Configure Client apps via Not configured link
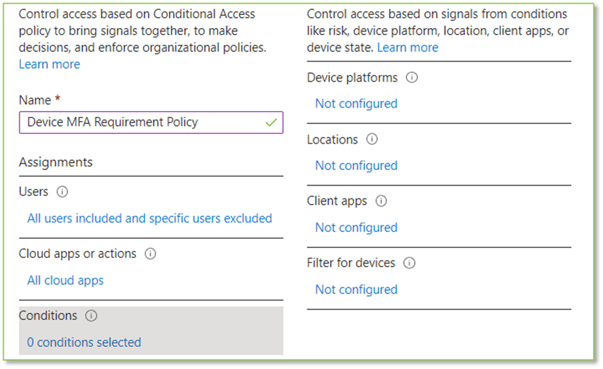This screenshot has width=603, height=369. click(x=356, y=228)
